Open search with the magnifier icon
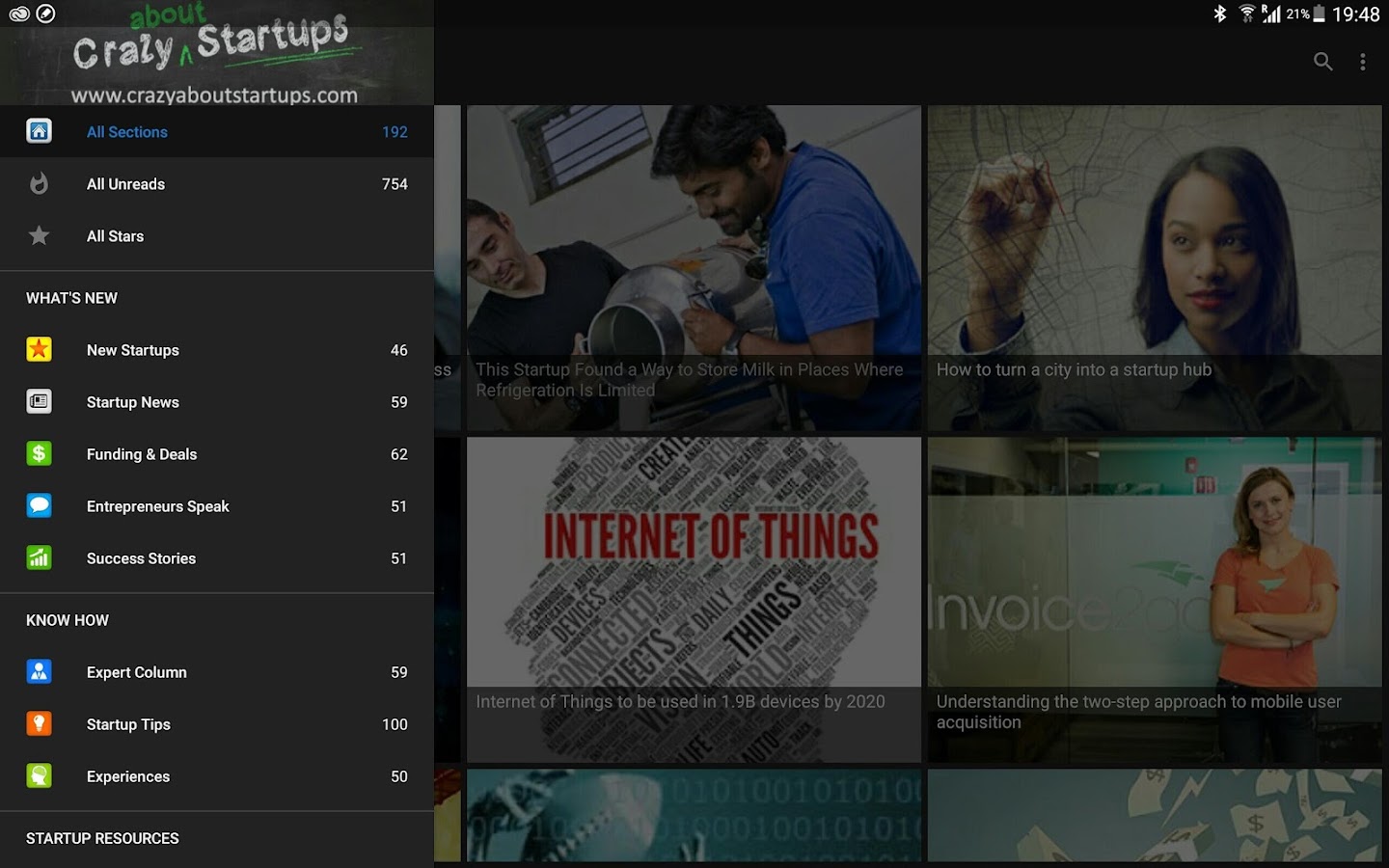The width and height of the screenshot is (1389, 868). [x=1322, y=61]
